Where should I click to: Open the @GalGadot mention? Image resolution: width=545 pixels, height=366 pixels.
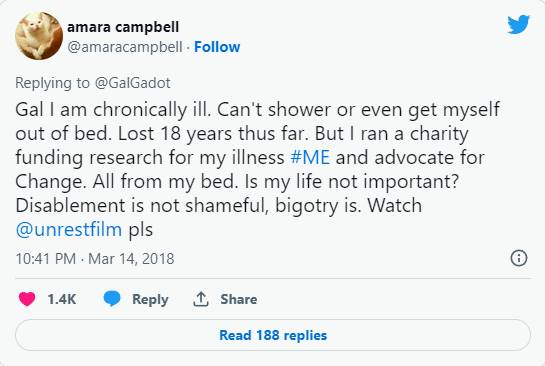[132, 83]
